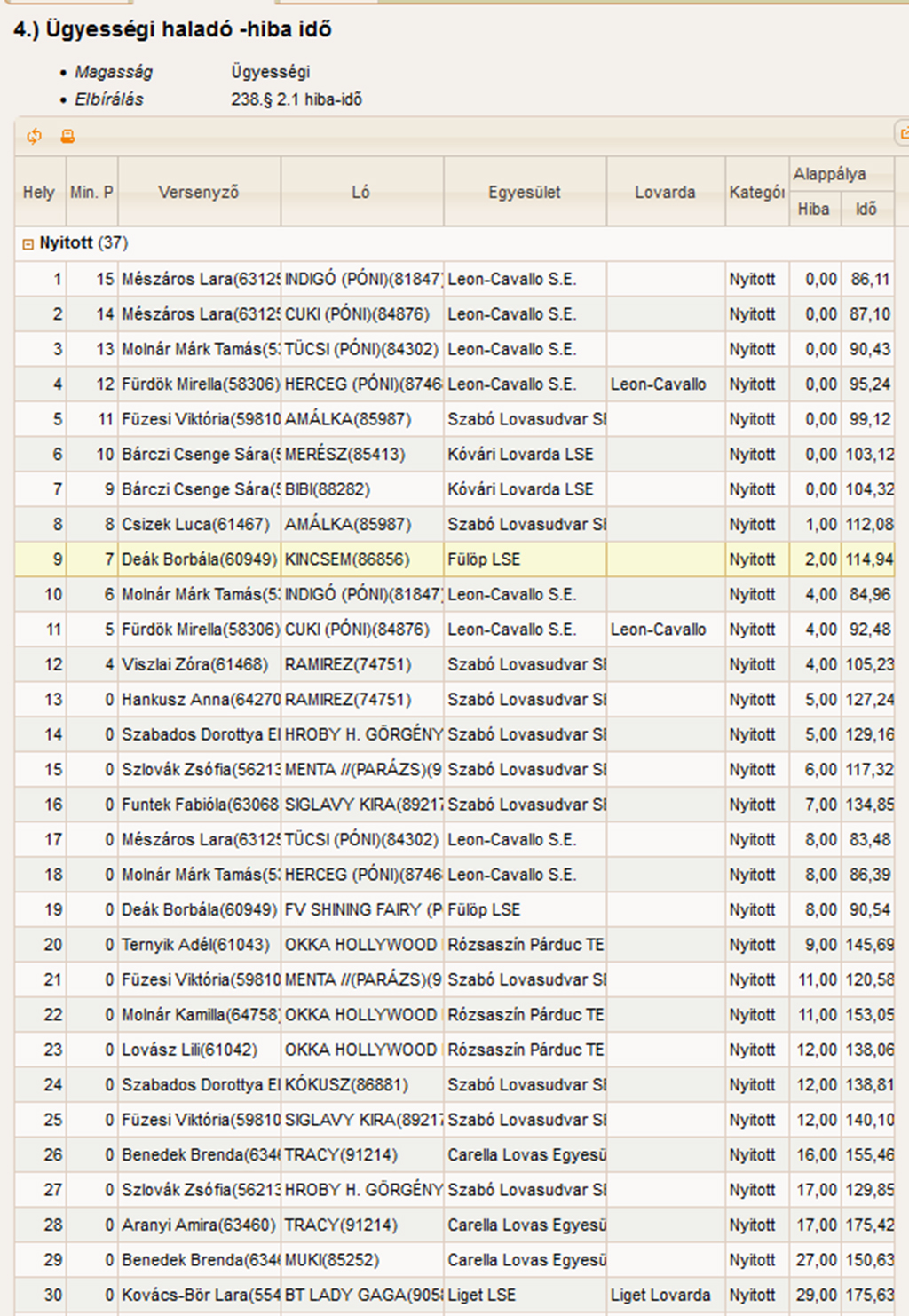Sort by the Hely column header

pos(39,192)
